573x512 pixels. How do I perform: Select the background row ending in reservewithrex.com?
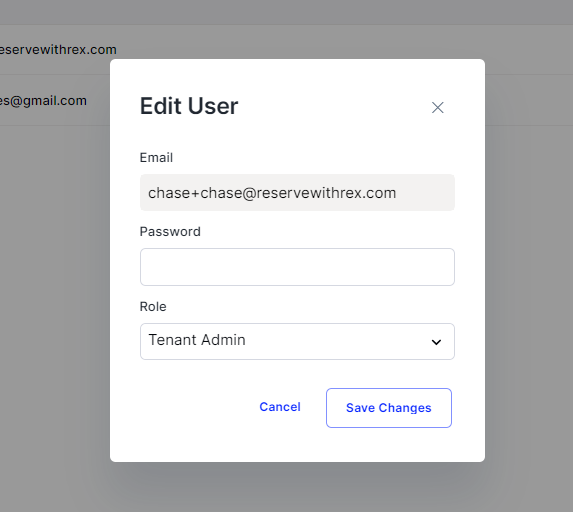tap(55, 50)
